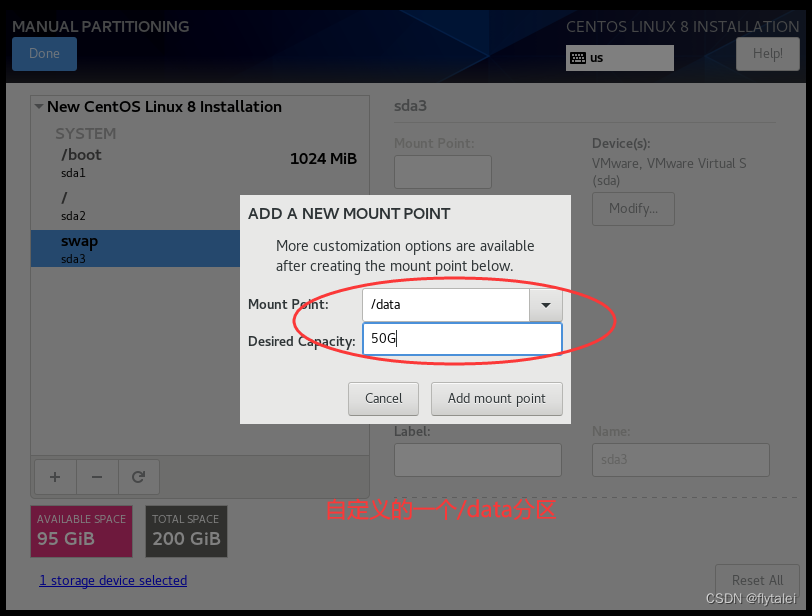The image size is (812, 616).
Task: Select the /boot sda1 partition row
Action: pyautogui.click(x=200, y=163)
